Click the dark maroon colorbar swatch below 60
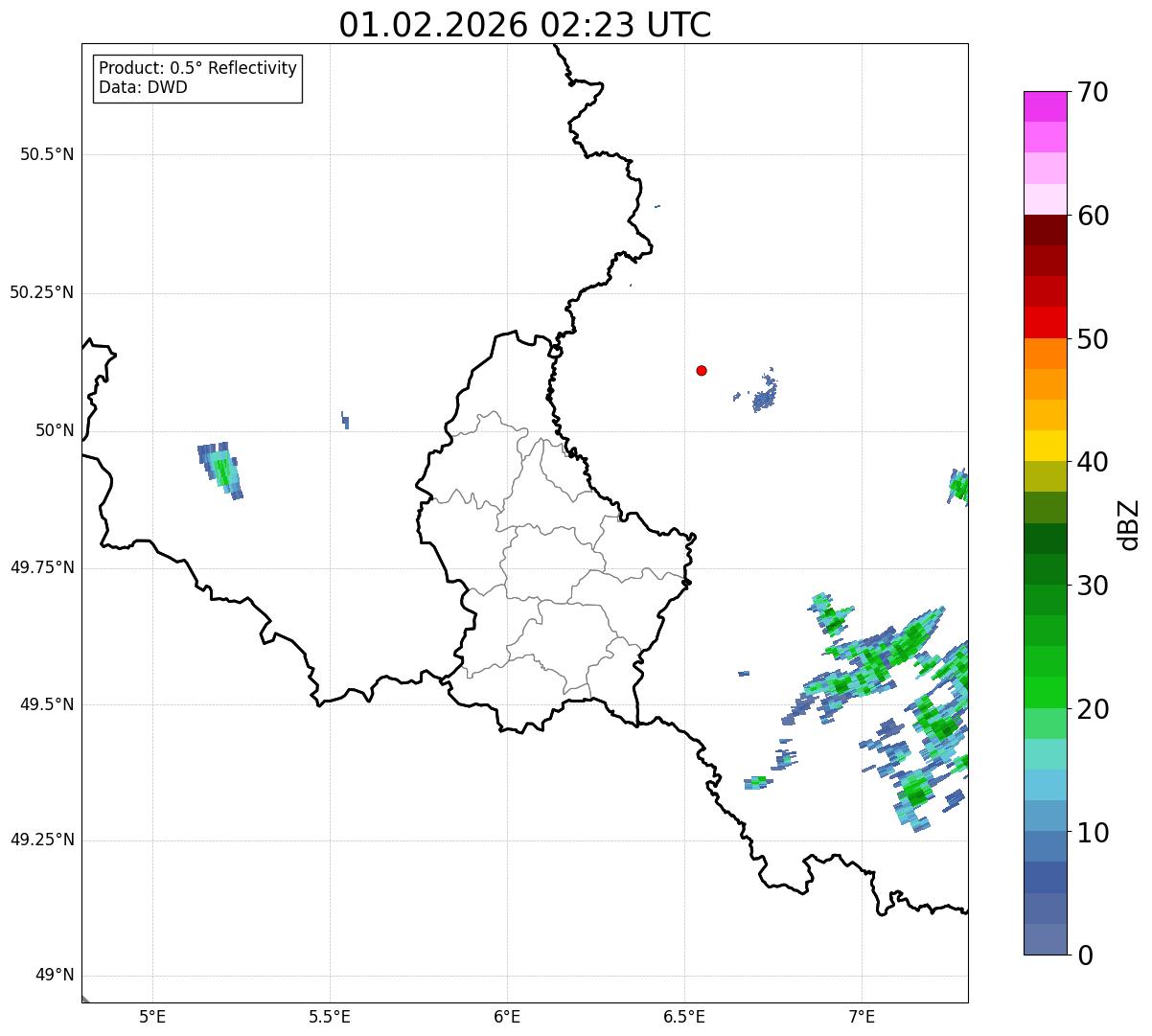 point(1046,230)
